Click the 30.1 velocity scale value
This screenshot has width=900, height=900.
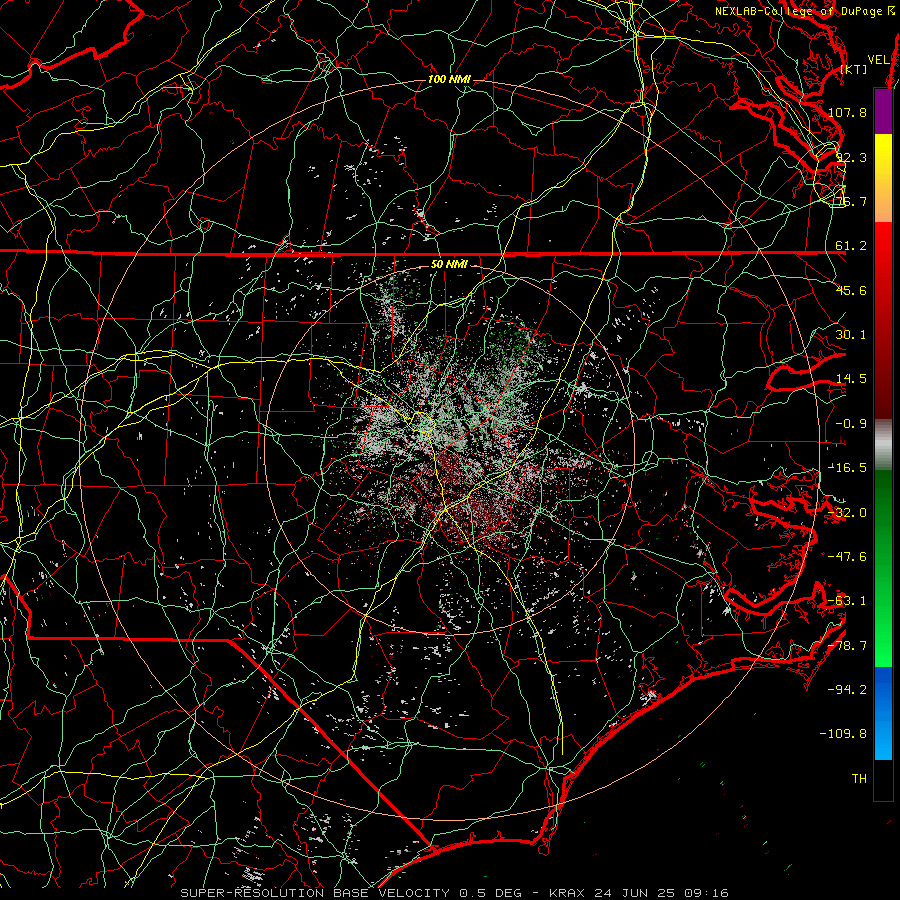(851, 335)
